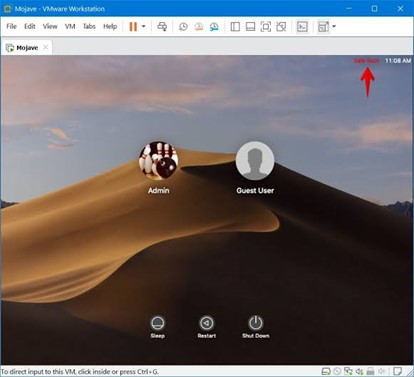Viewport: 414px width, 377px height.
Task: Switch to Unity mode
Action: [281, 27]
